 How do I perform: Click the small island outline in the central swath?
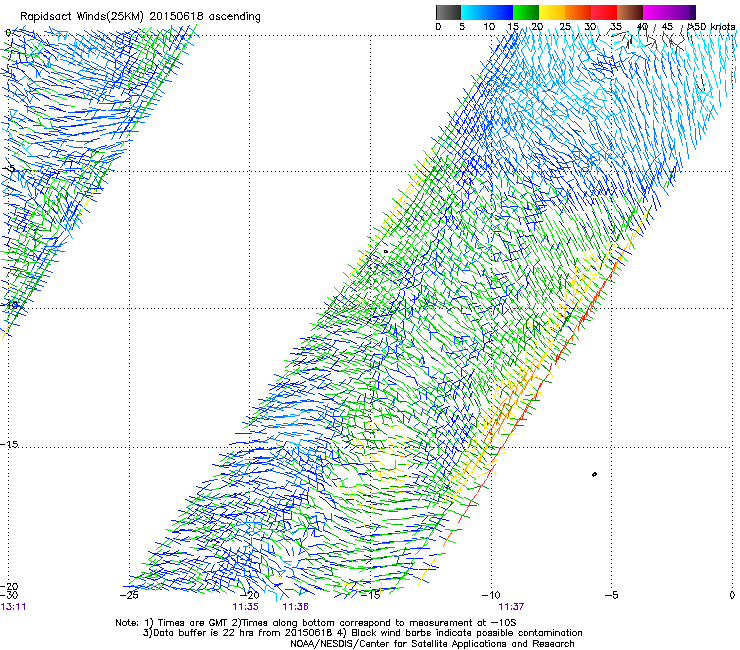(386, 252)
